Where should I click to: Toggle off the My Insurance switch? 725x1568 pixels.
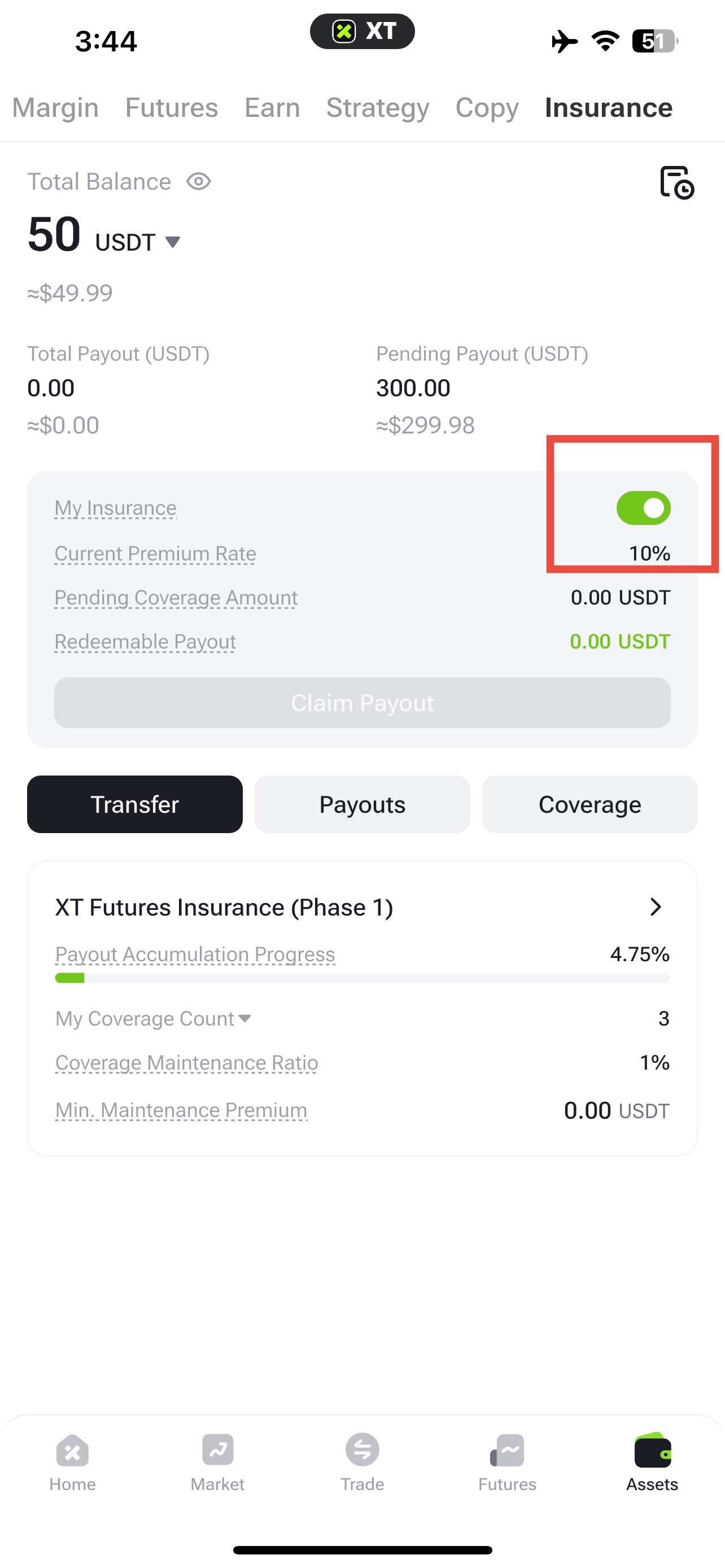tap(644, 507)
